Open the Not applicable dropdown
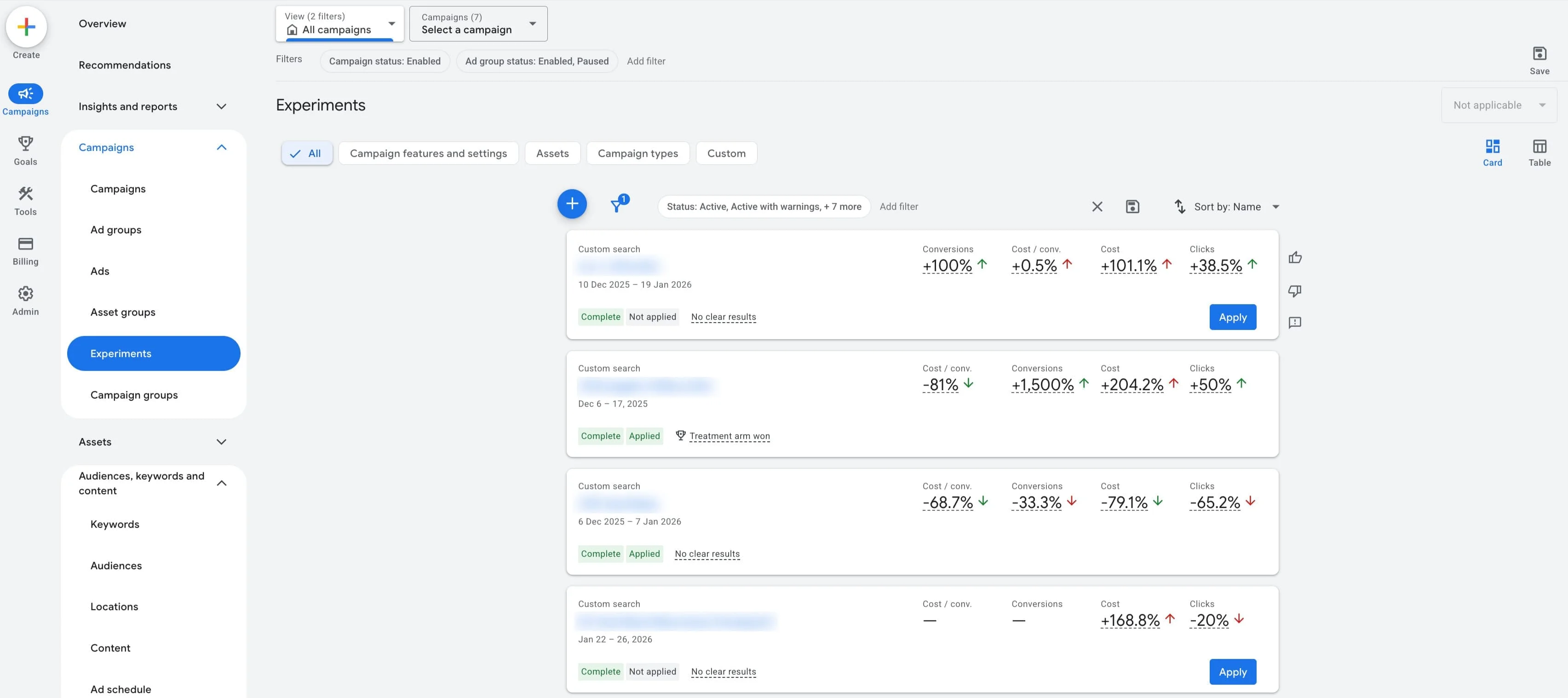The width and height of the screenshot is (1568, 698). (1499, 105)
